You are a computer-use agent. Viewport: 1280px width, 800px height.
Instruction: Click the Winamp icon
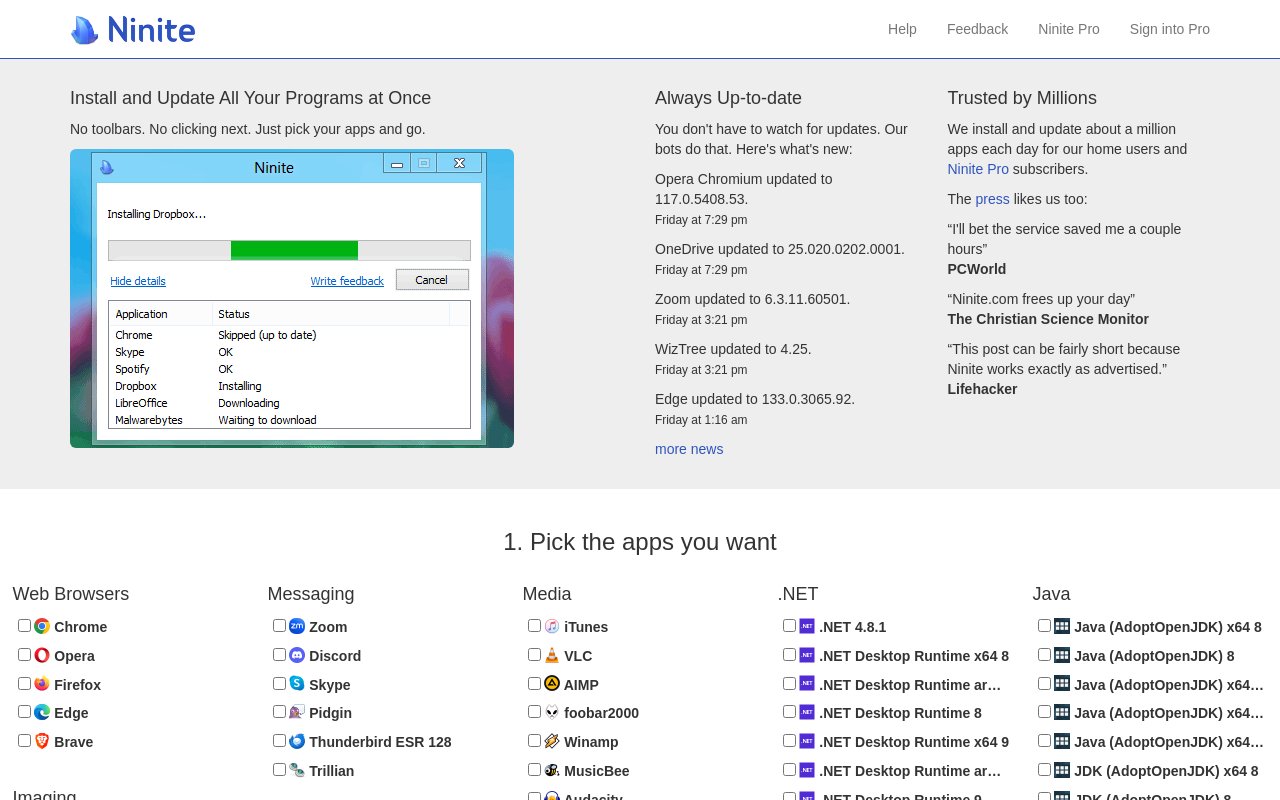(x=552, y=741)
